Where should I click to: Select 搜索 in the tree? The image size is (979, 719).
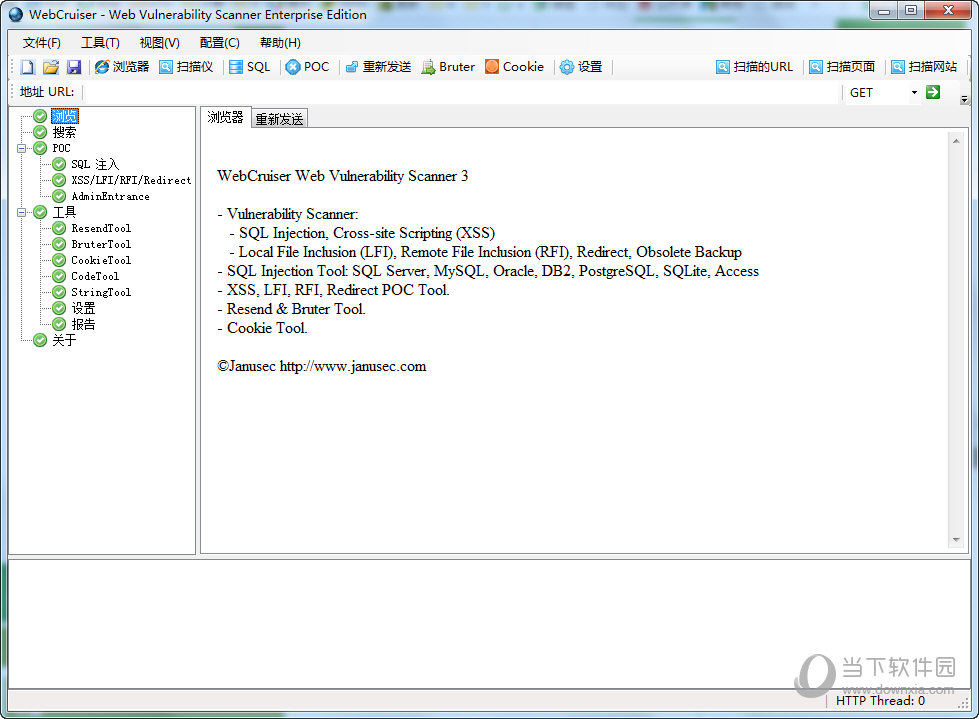pos(64,132)
